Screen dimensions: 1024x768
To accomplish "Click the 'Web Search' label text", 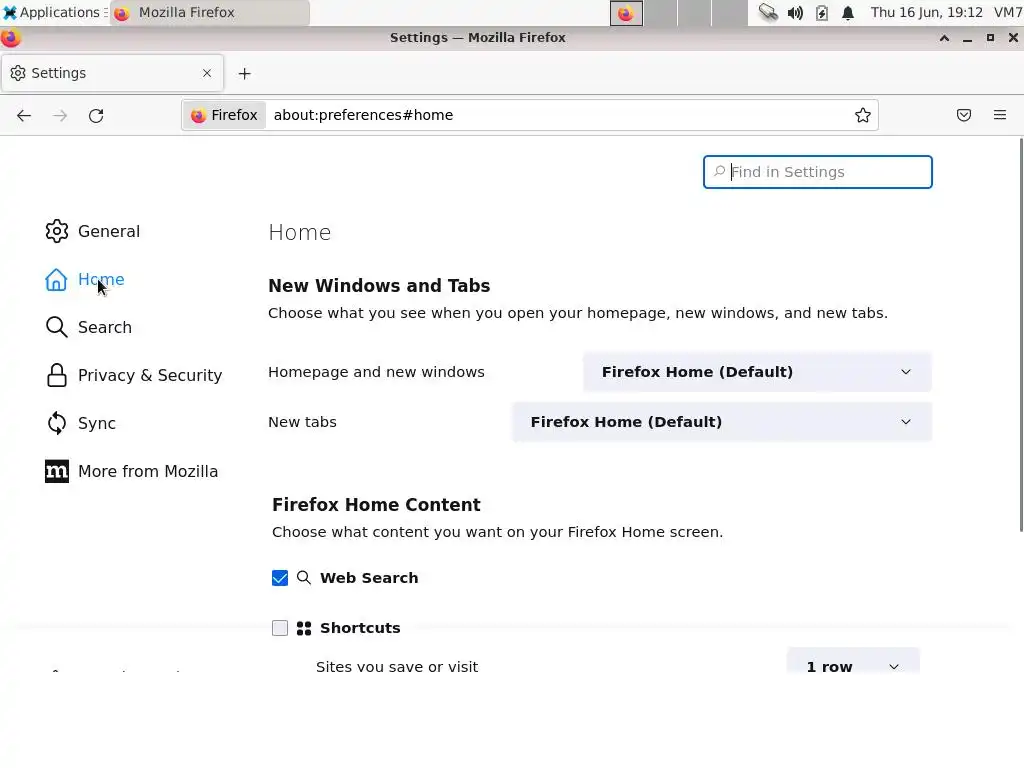I will click(x=369, y=578).
